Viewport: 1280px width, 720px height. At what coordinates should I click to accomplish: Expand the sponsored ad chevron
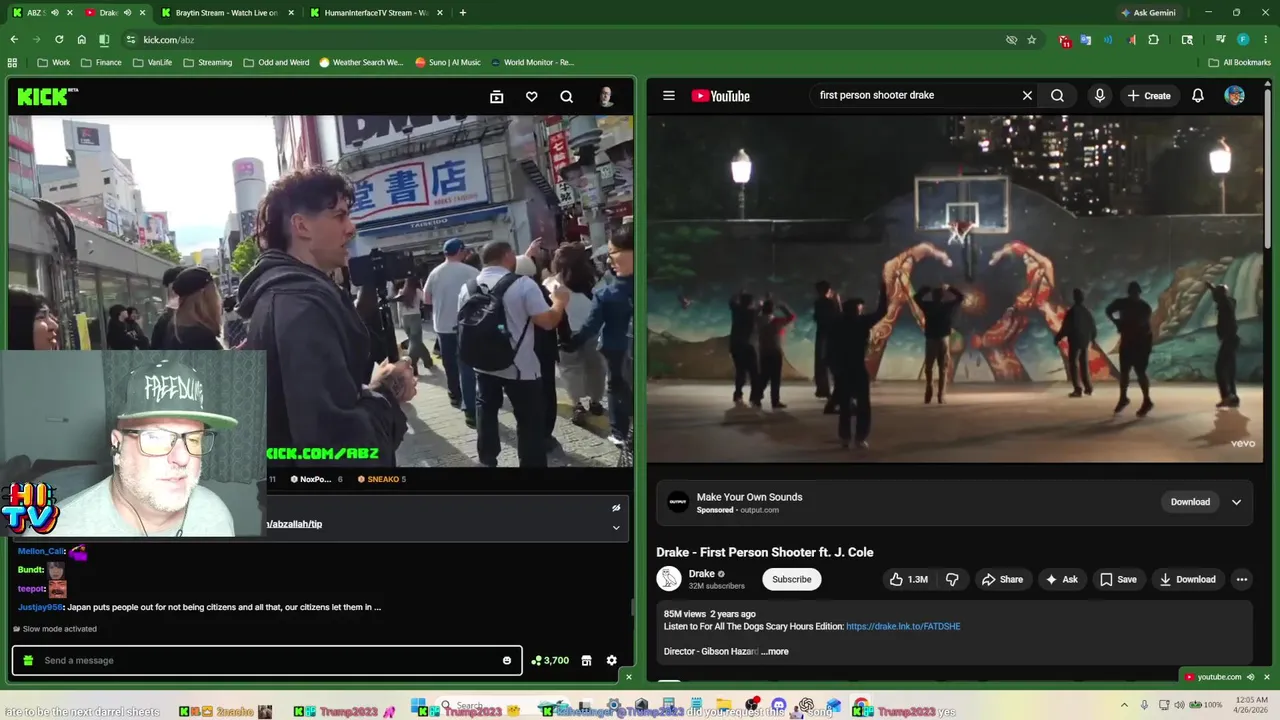click(1236, 502)
